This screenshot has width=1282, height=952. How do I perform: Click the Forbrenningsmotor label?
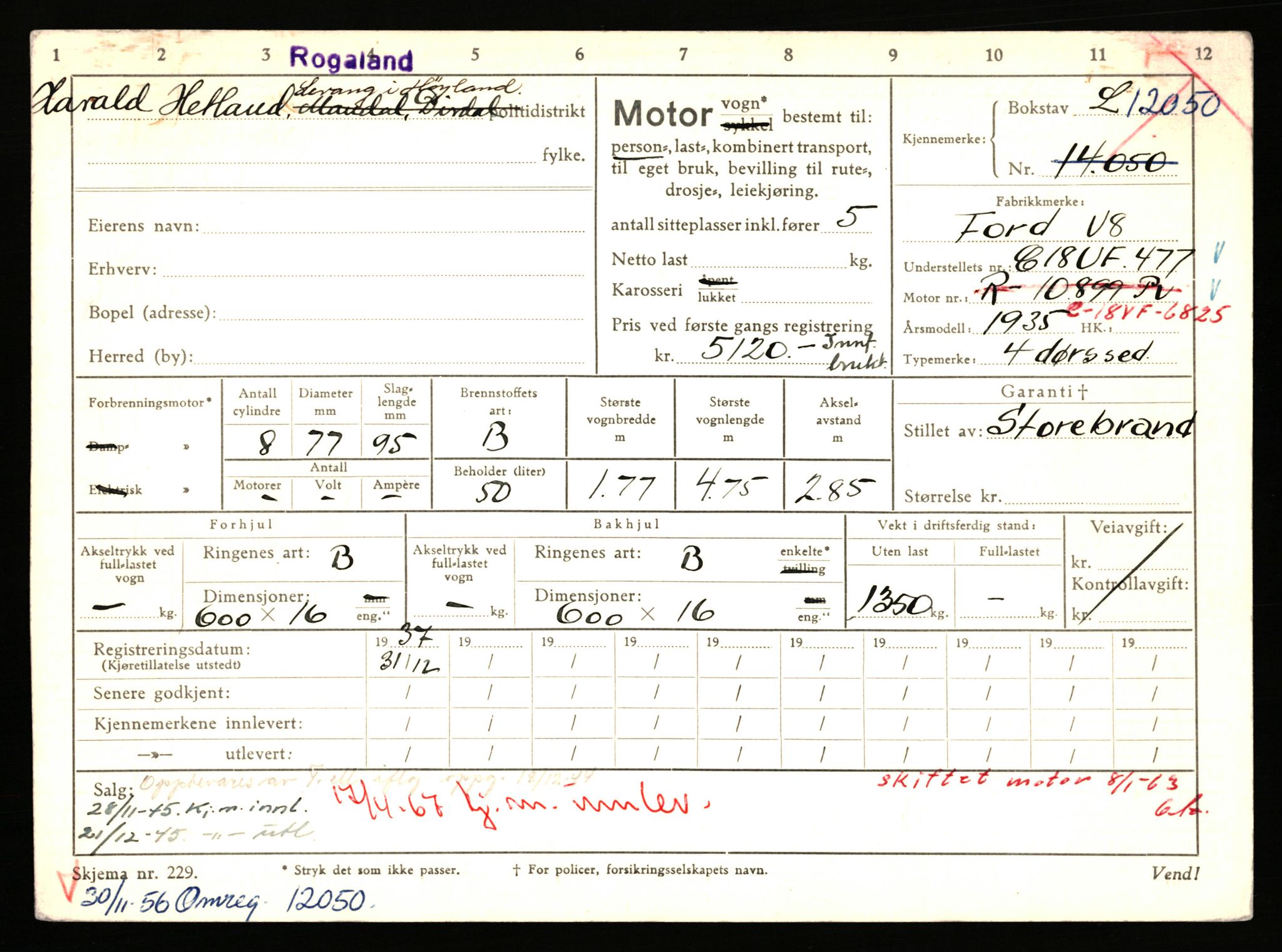[150, 402]
